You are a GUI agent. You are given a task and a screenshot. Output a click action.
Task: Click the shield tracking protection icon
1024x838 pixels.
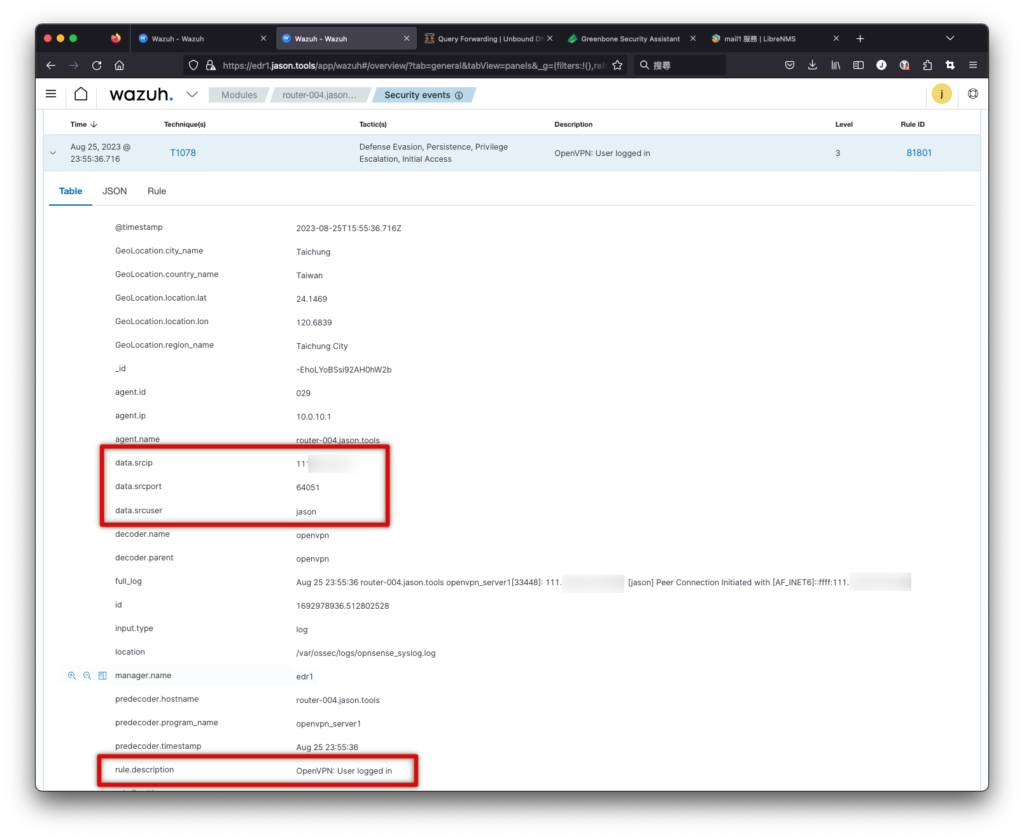(193, 65)
